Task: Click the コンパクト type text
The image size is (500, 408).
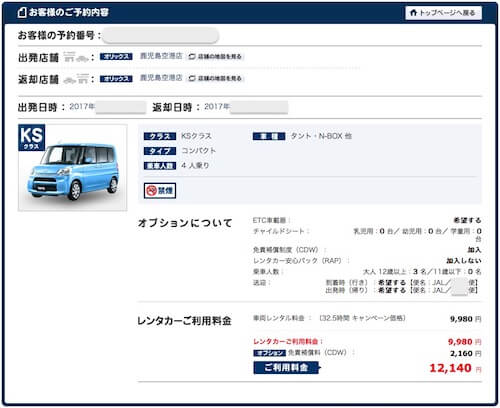Action: 199,151
